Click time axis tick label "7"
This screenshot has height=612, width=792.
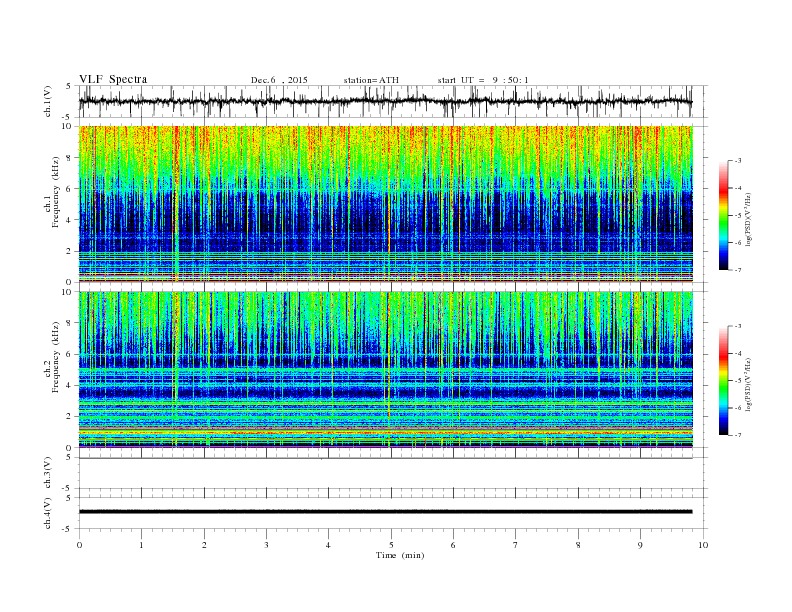click(516, 545)
